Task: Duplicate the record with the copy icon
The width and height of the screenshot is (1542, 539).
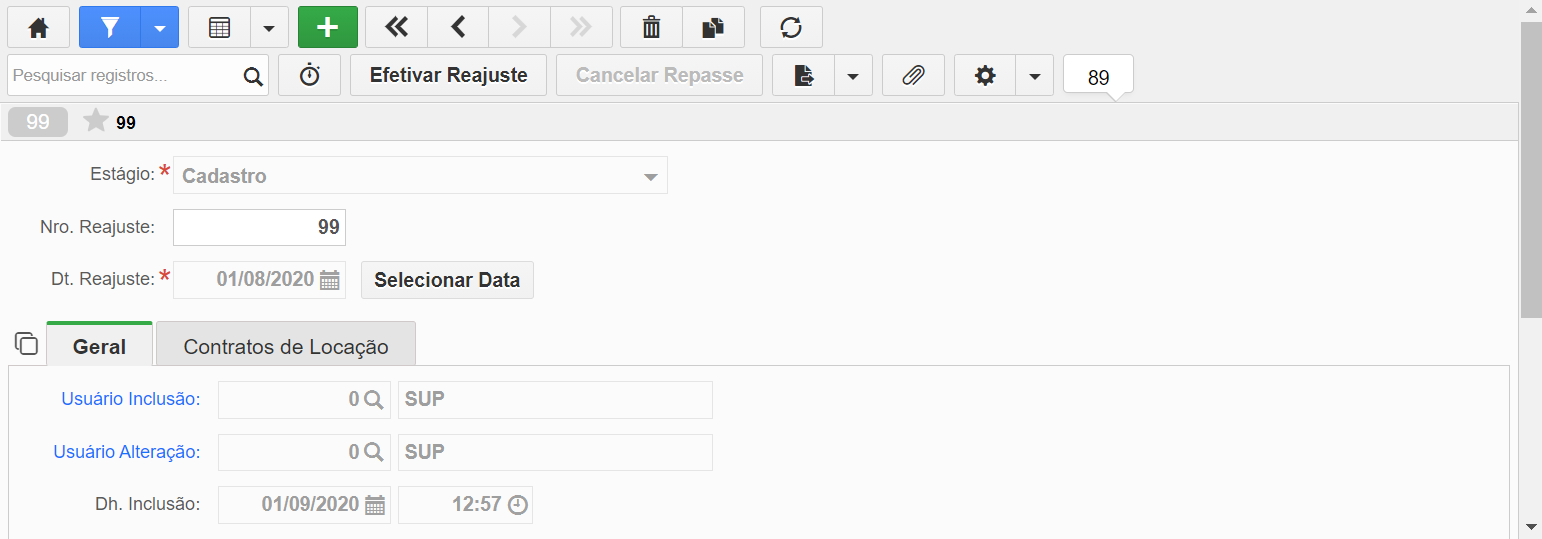Action: [713, 27]
